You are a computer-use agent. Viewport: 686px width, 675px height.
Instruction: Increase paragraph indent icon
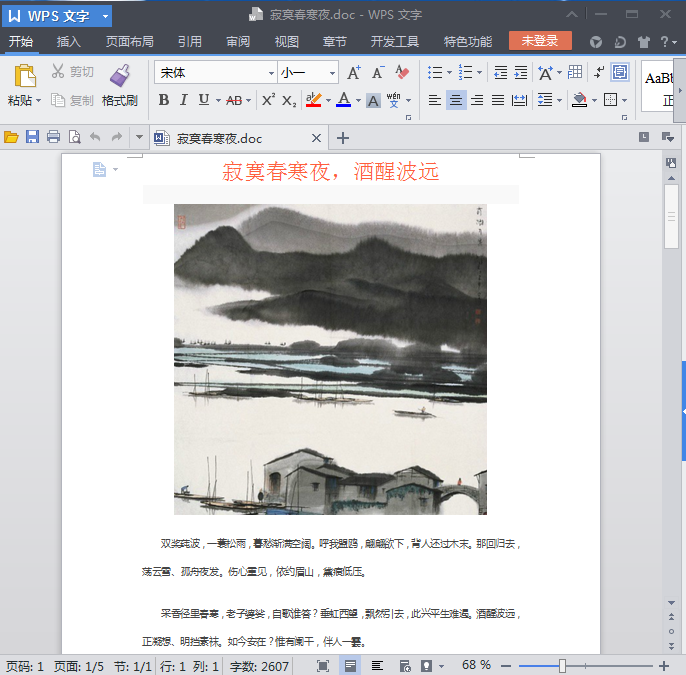click(521, 72)
